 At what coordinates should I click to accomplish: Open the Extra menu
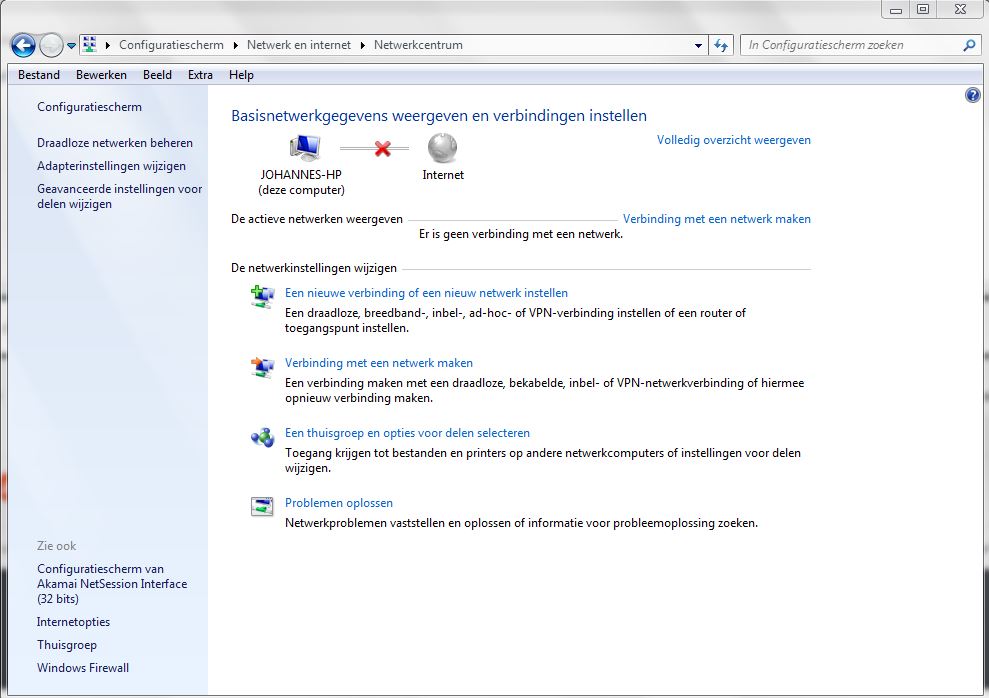201,75
